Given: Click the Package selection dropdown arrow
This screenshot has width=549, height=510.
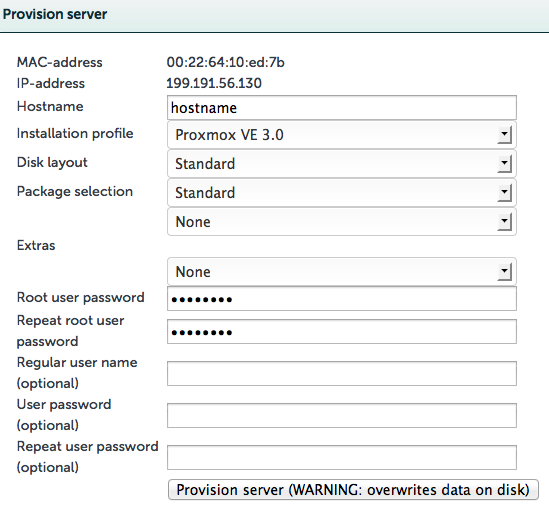Looking at the screenshot, I should pyautogui.click(x=505, y=193).
